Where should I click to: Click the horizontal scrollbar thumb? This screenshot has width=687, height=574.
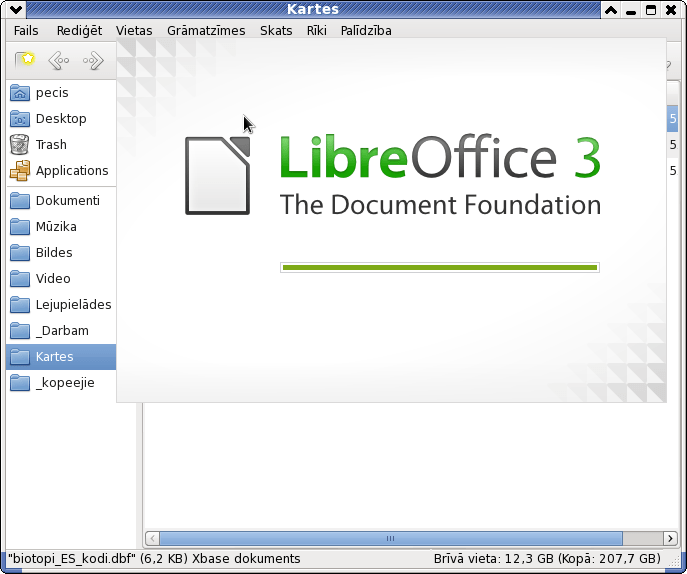[391, 538]
